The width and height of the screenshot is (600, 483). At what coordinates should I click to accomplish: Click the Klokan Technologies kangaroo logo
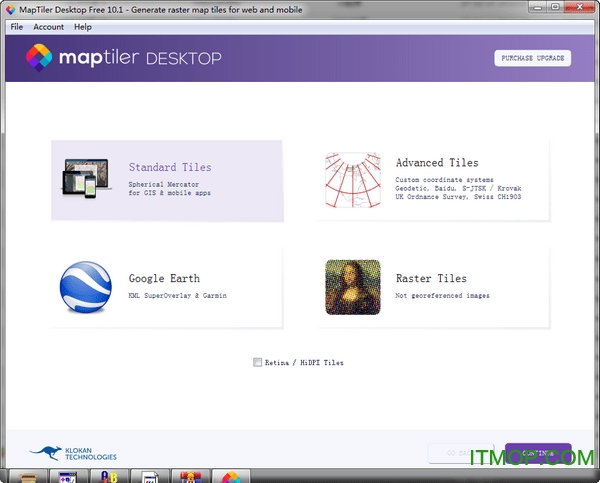click(x=73, y=454)
